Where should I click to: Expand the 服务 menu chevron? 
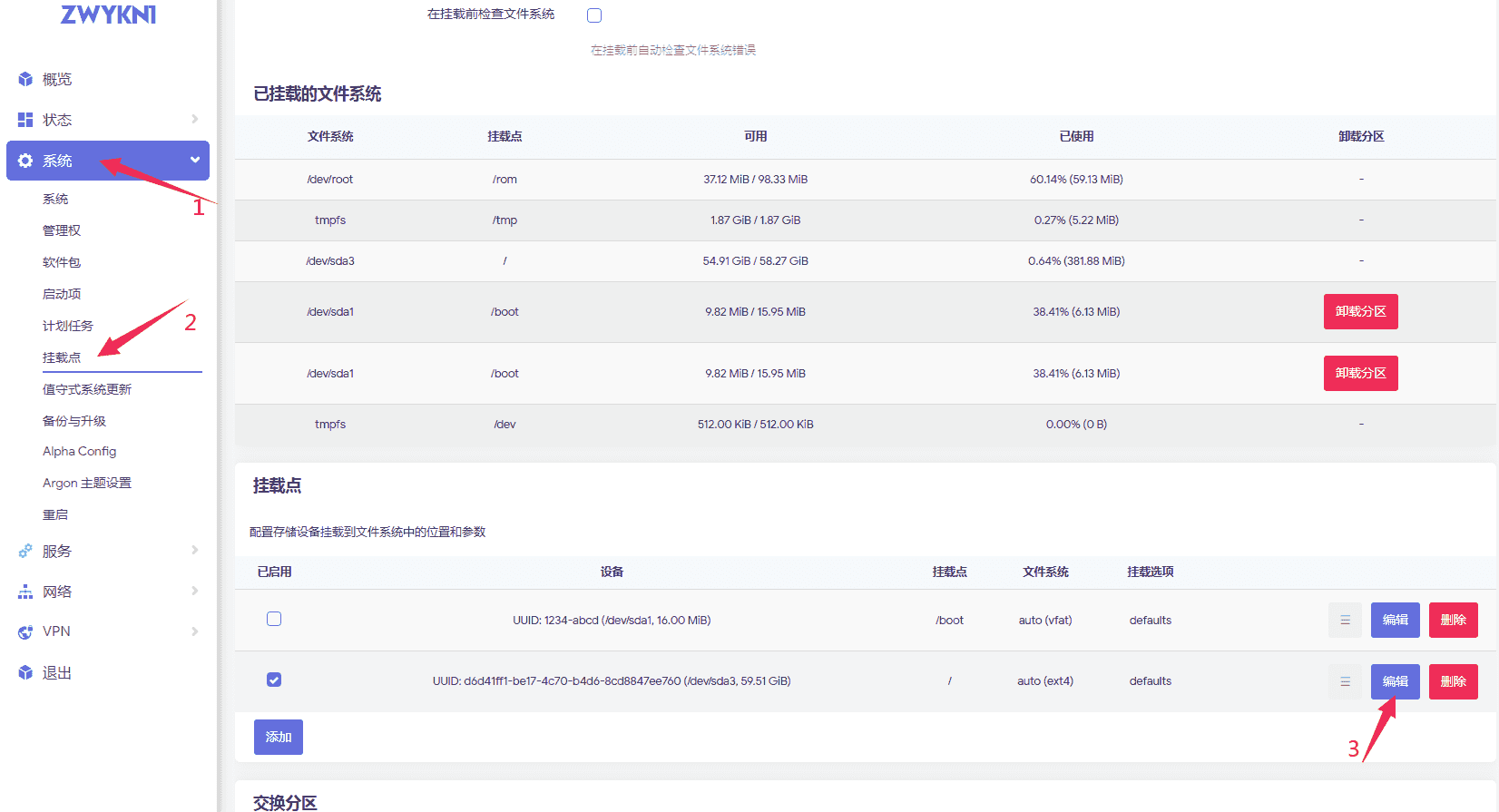(x=194, y=550)
